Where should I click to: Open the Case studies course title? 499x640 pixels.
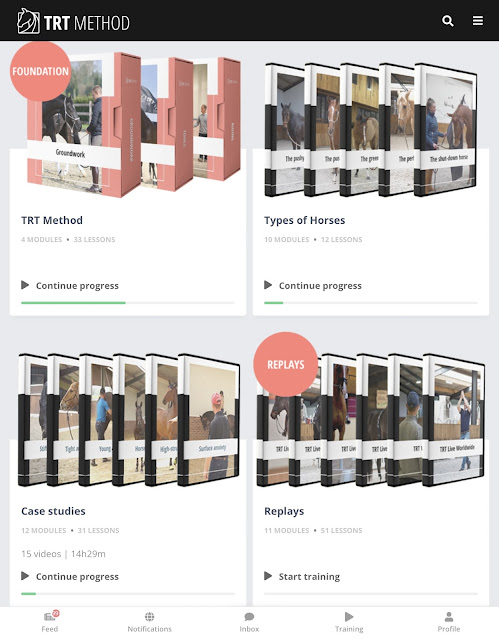pos(53,511)
